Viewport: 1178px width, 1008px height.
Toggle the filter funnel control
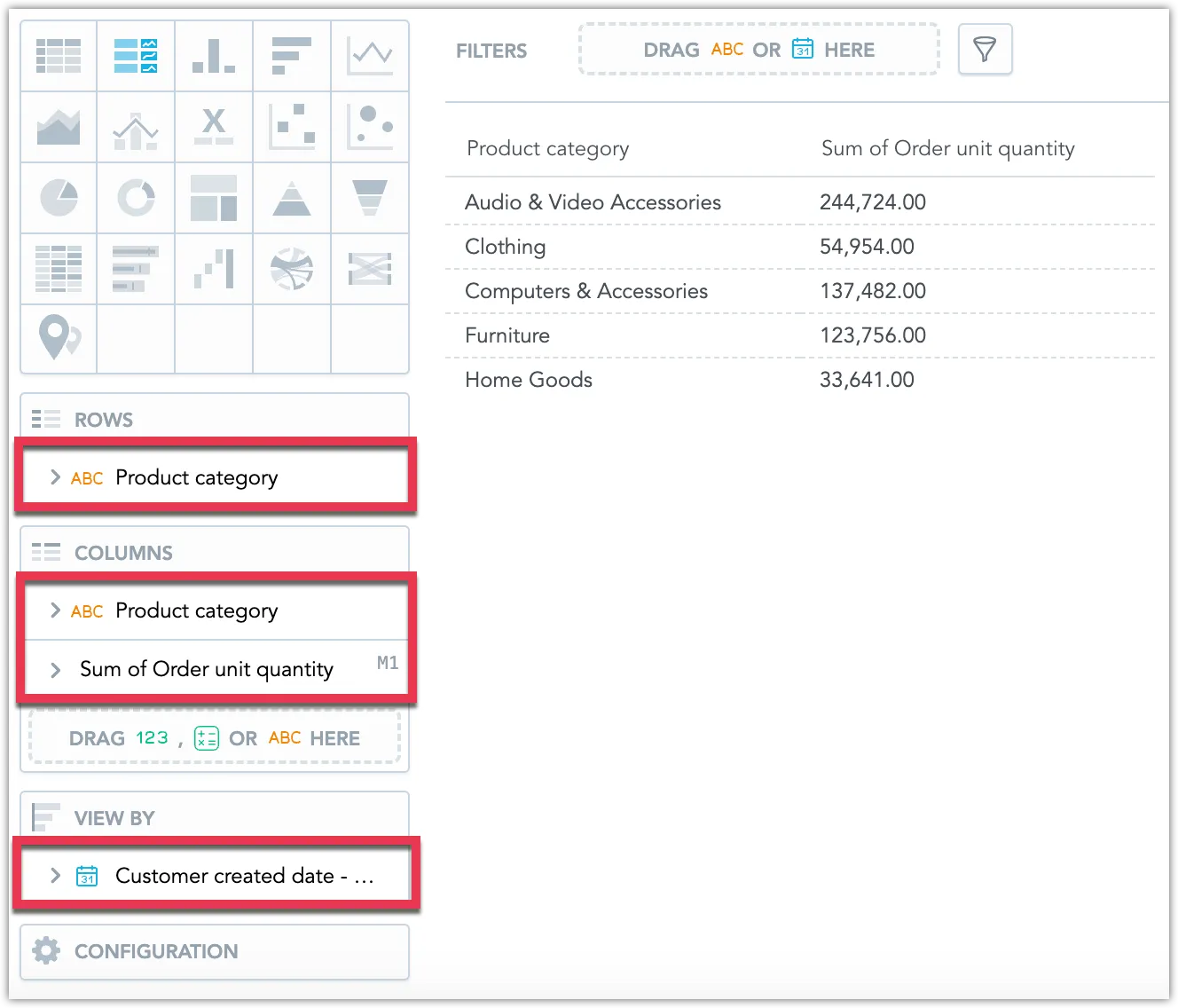tap(985, 50)
